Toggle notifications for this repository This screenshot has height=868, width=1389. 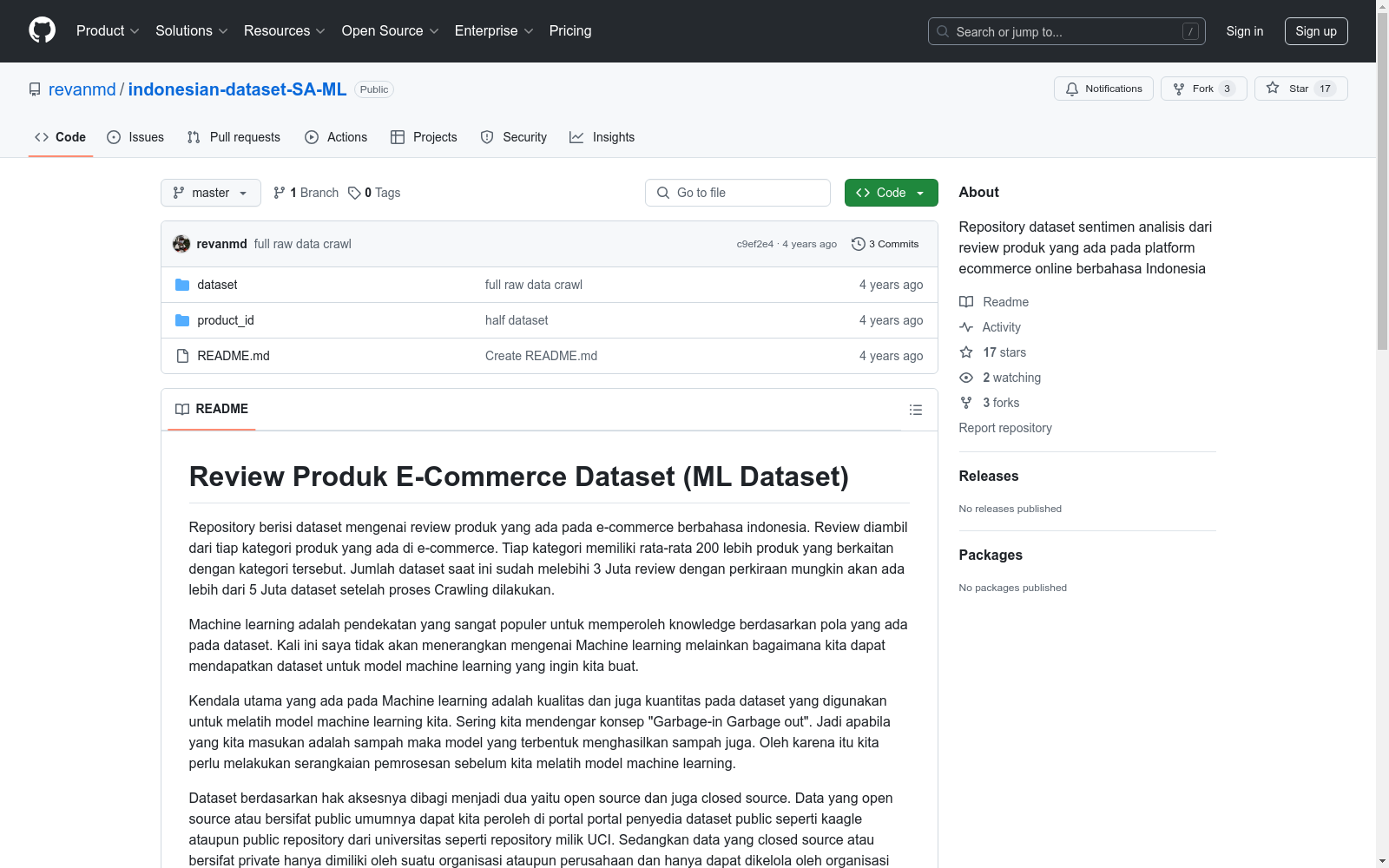coord(1103,88)
